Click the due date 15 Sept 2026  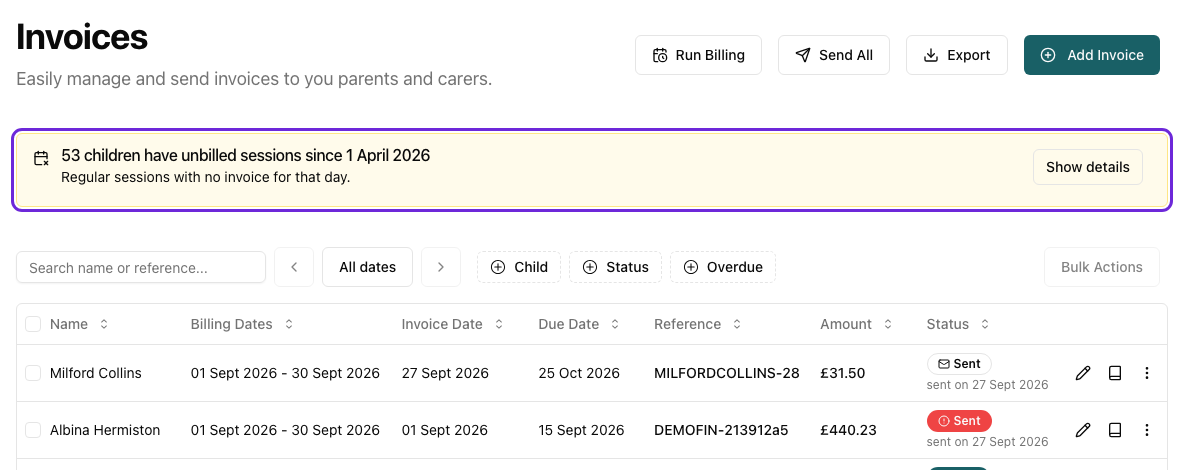click(x=581, y=430)
